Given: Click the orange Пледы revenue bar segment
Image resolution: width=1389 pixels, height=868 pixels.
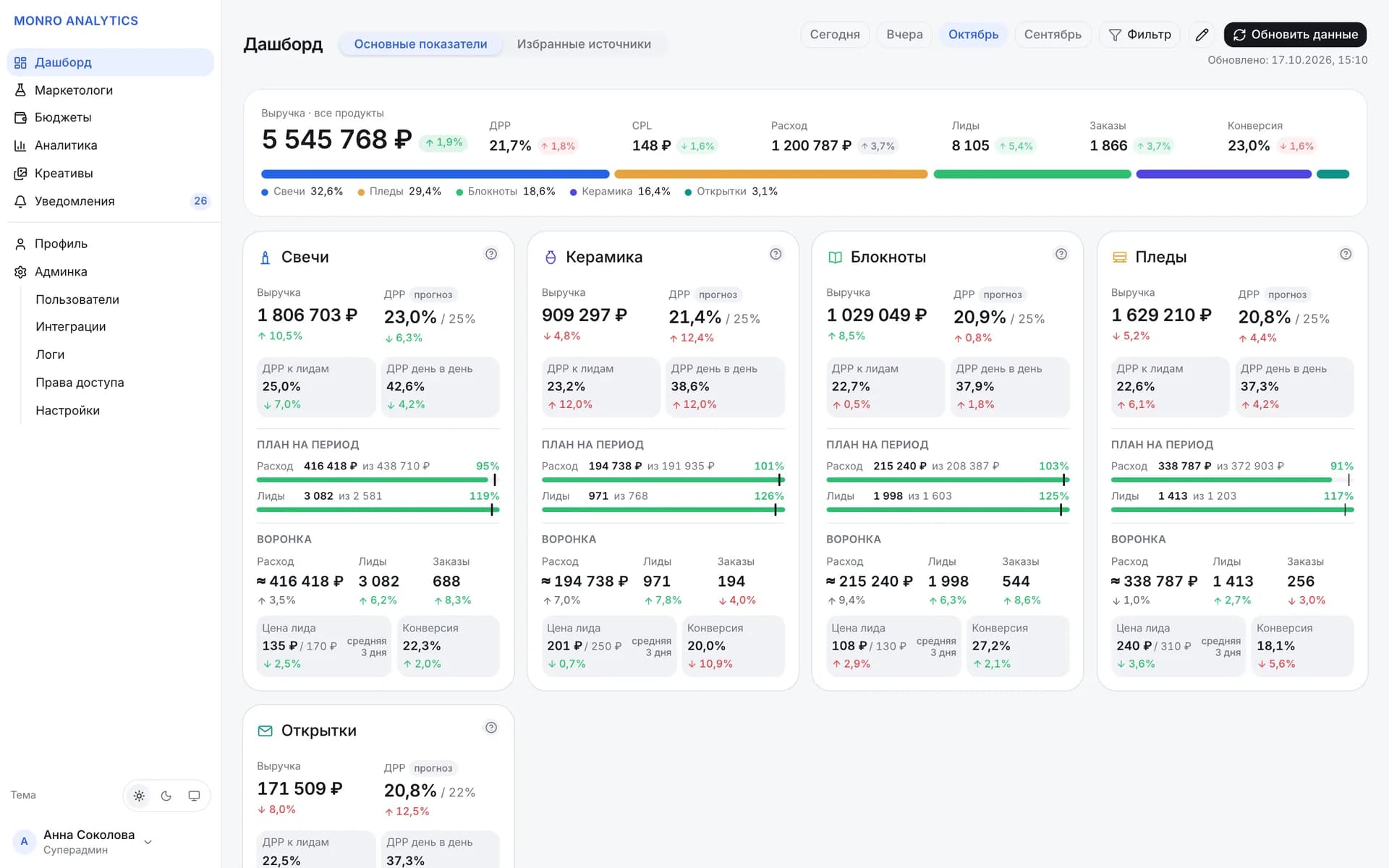Looking at the screenshot, I should [771, 174].
